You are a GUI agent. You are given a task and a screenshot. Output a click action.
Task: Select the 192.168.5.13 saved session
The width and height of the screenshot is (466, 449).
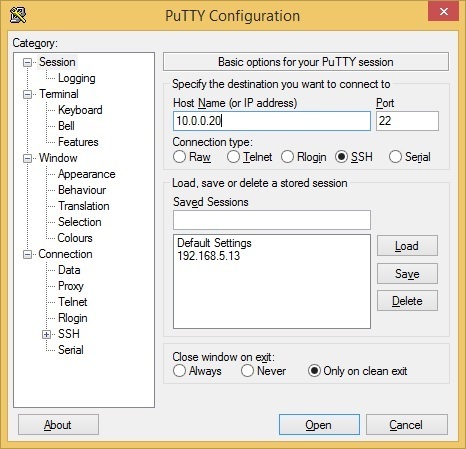click(209, 256)
